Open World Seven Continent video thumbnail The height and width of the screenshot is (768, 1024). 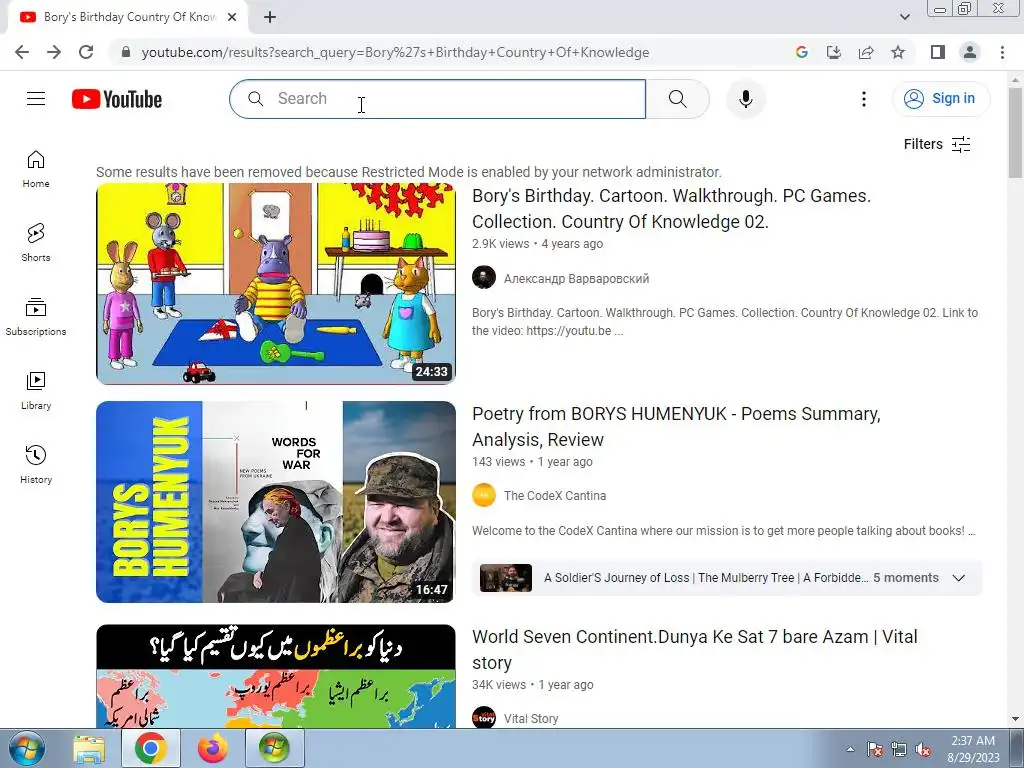pos(276,676)
